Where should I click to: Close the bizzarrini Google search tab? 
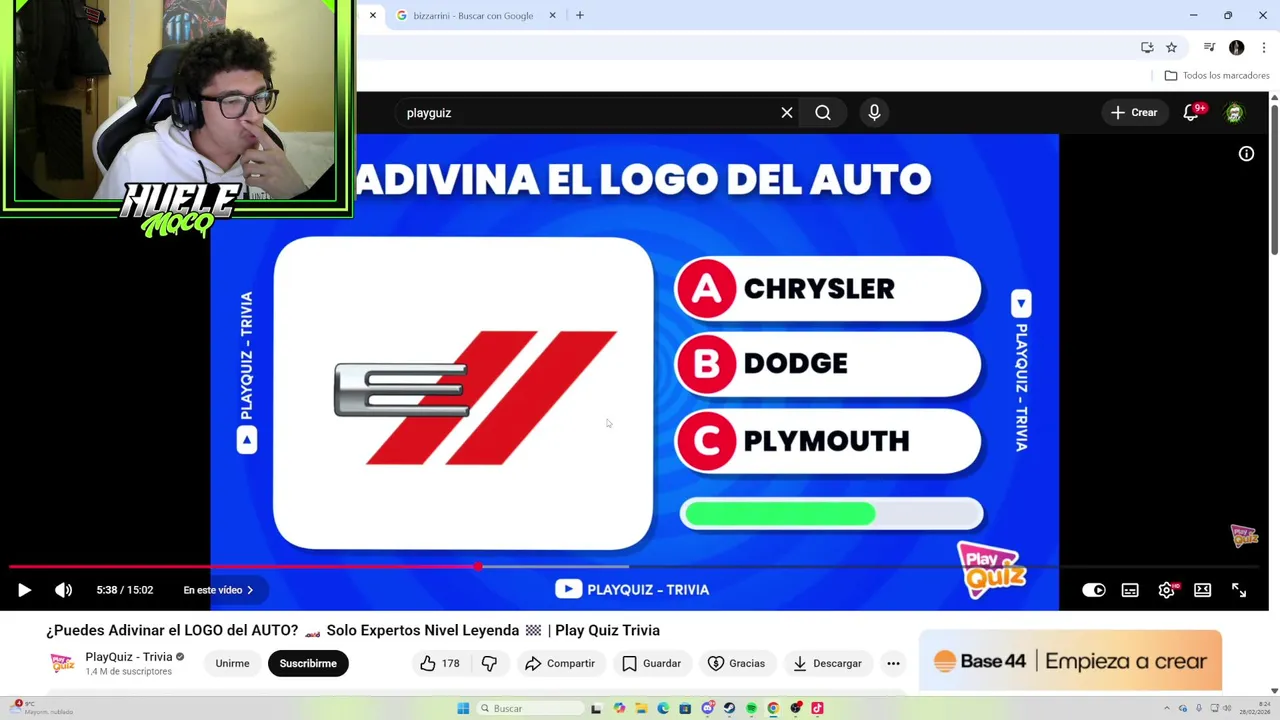(x=552, y=15)
